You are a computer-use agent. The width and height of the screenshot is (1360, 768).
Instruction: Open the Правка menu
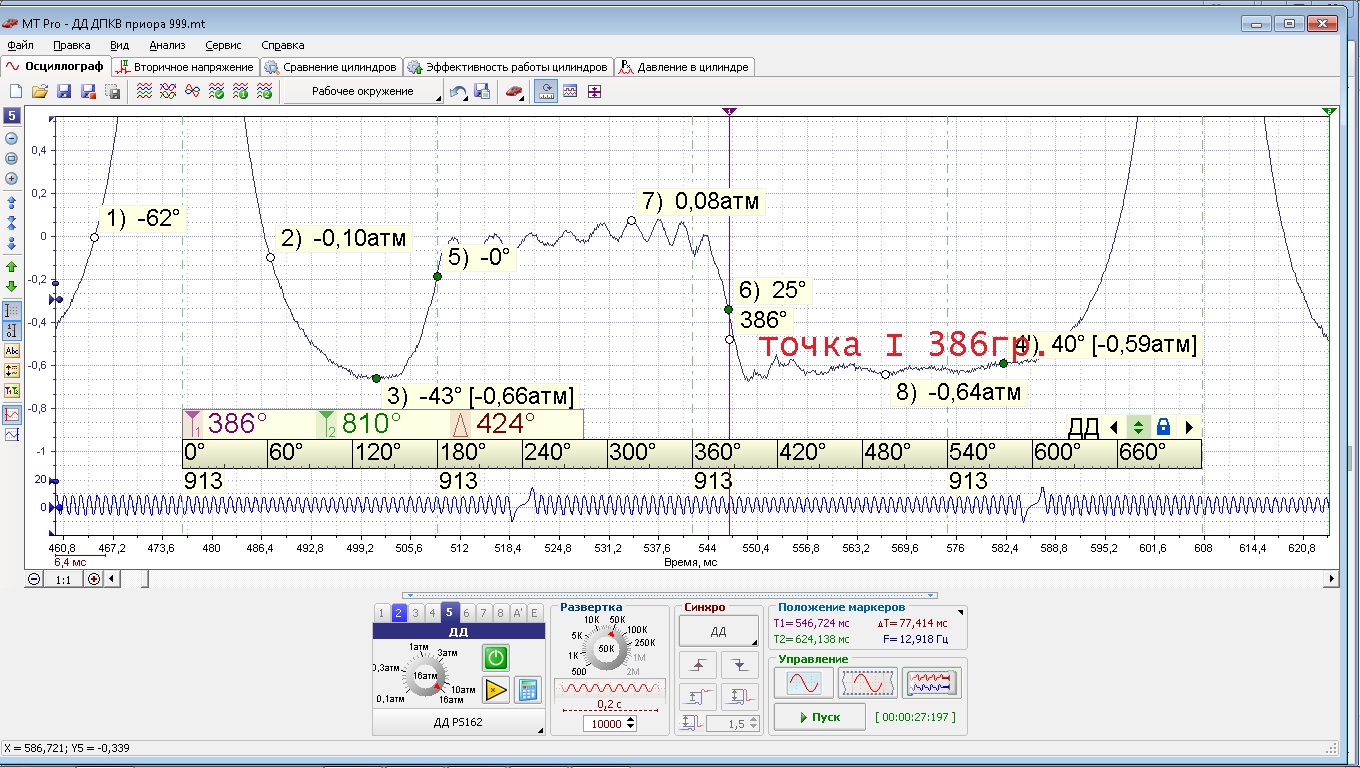[x=72, y=45]
